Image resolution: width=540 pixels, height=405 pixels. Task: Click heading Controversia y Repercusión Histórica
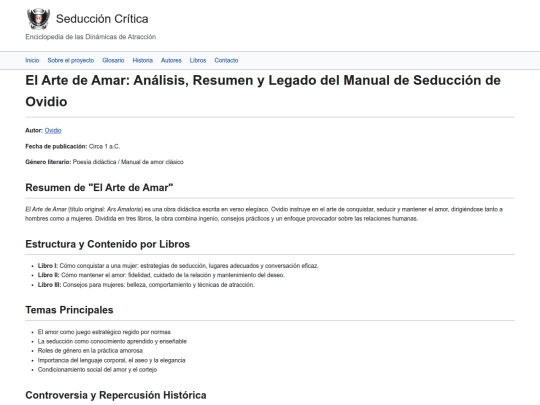click(116, 395)
